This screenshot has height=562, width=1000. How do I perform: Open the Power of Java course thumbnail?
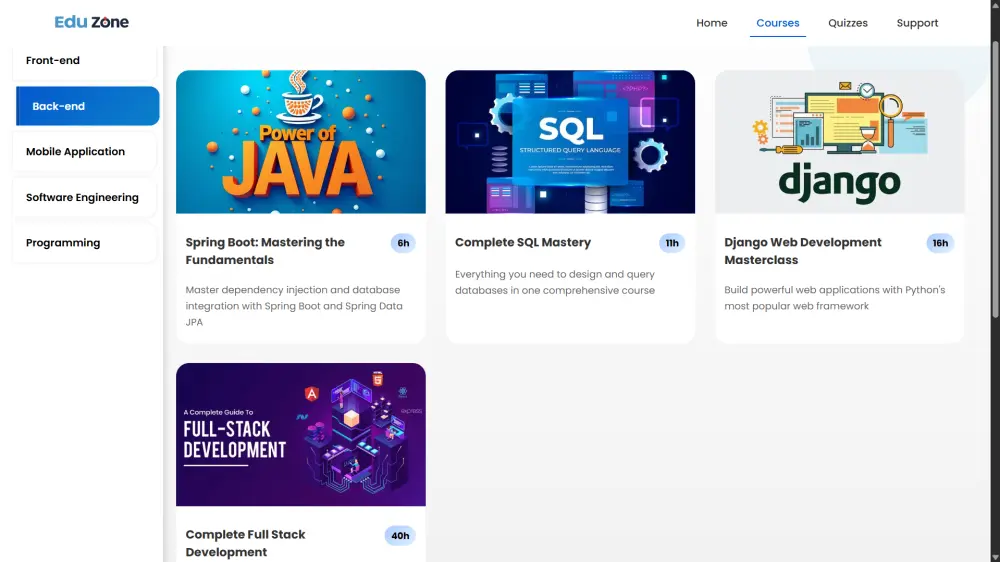point(301,142)
